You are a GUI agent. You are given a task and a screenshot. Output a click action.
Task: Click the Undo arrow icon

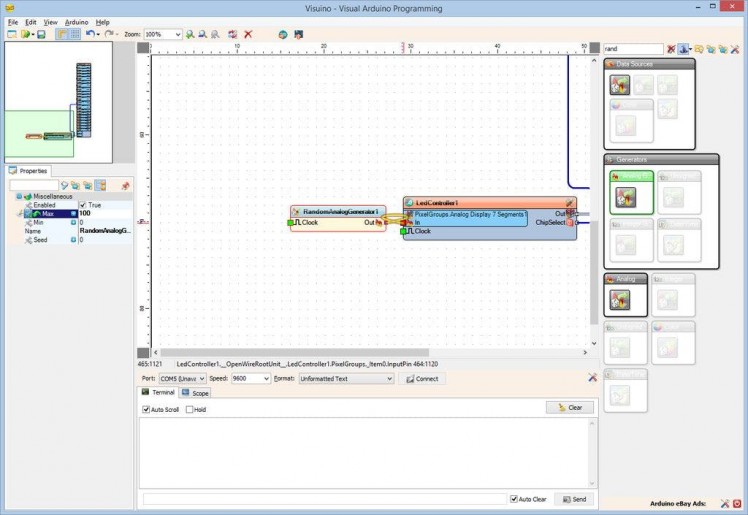(90, 34)
